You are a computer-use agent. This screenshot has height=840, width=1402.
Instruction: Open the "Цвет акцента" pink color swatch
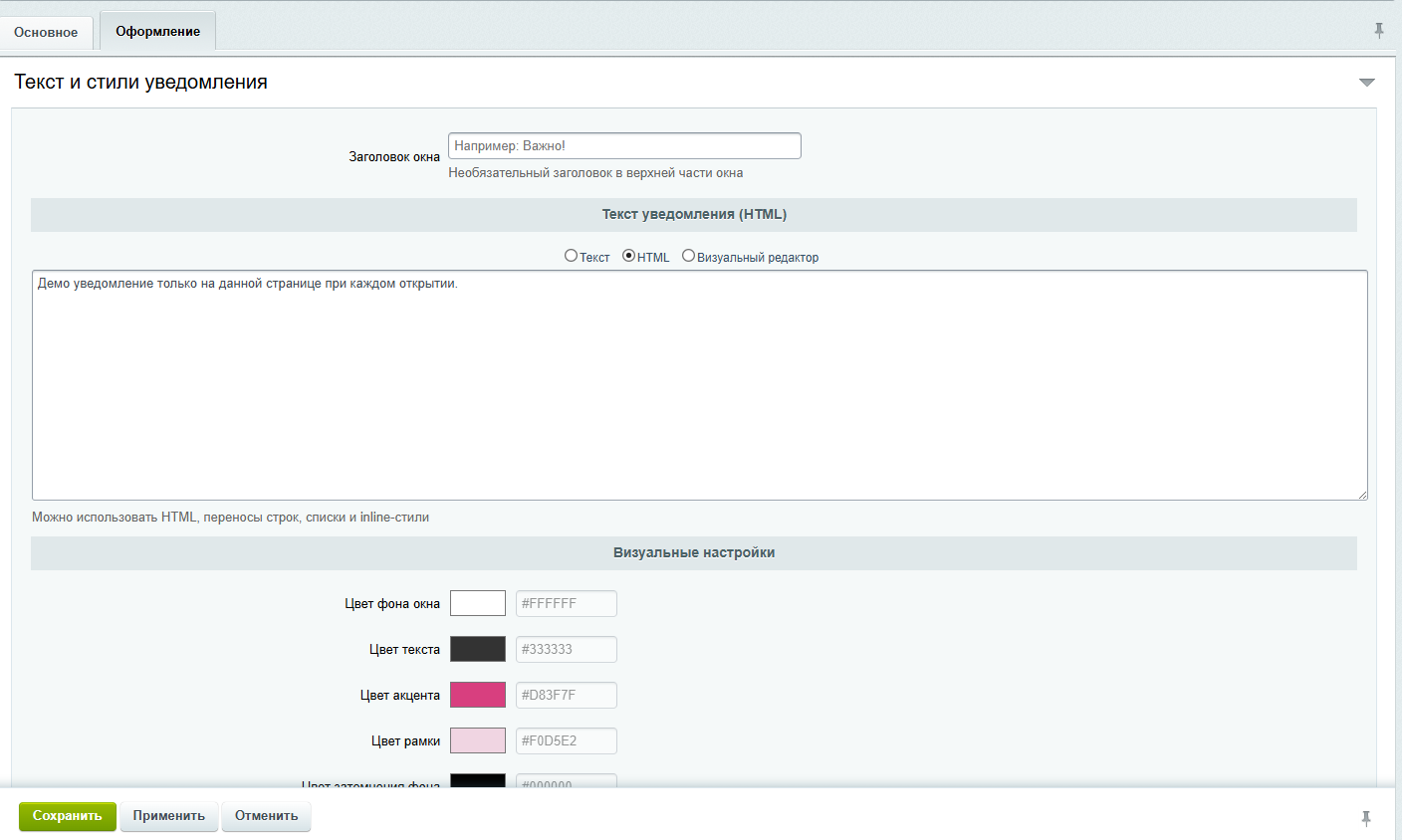pyautogui.click(x=478, y=695)
